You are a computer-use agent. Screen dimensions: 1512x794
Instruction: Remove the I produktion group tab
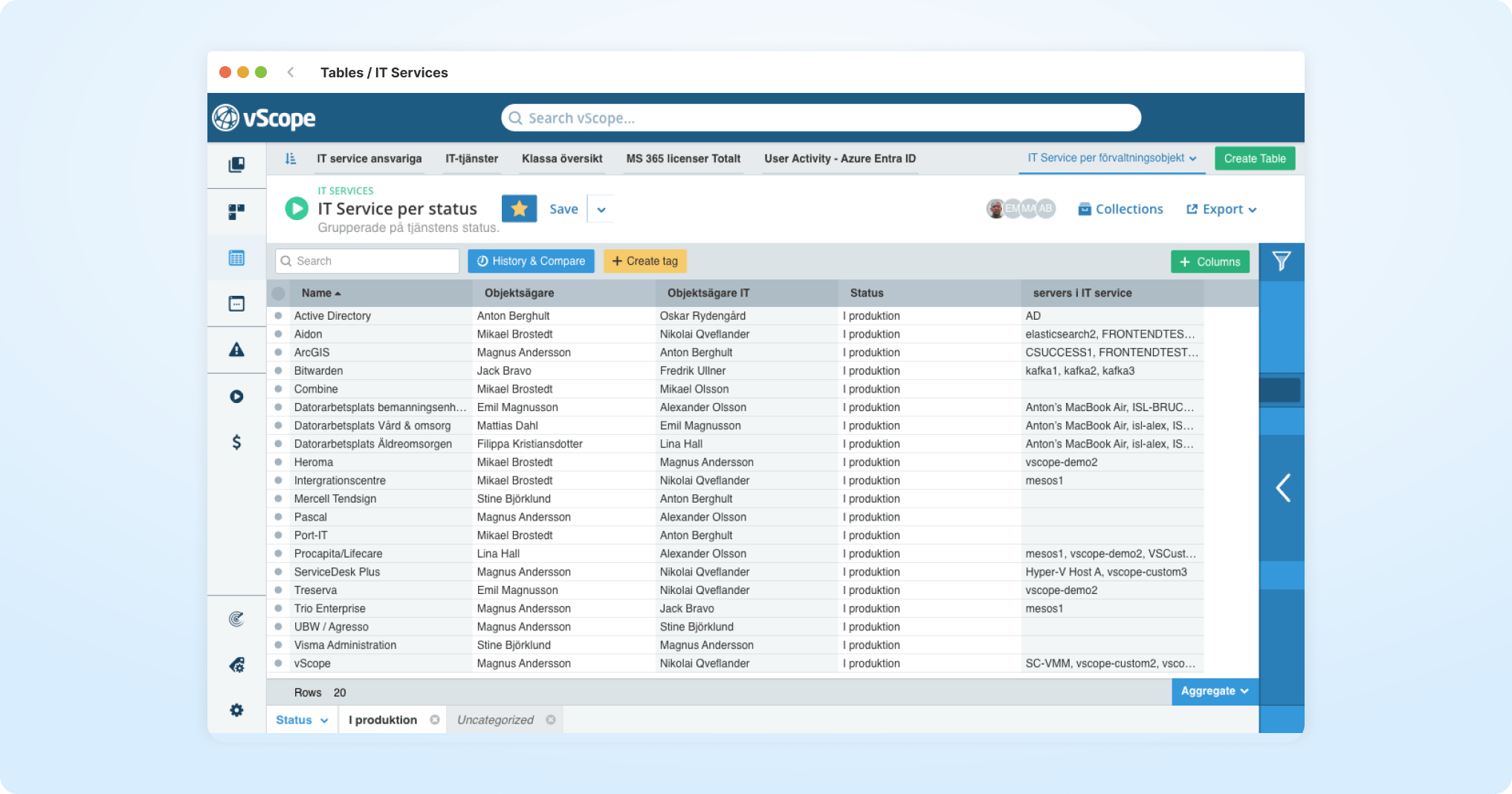(435, 720)
